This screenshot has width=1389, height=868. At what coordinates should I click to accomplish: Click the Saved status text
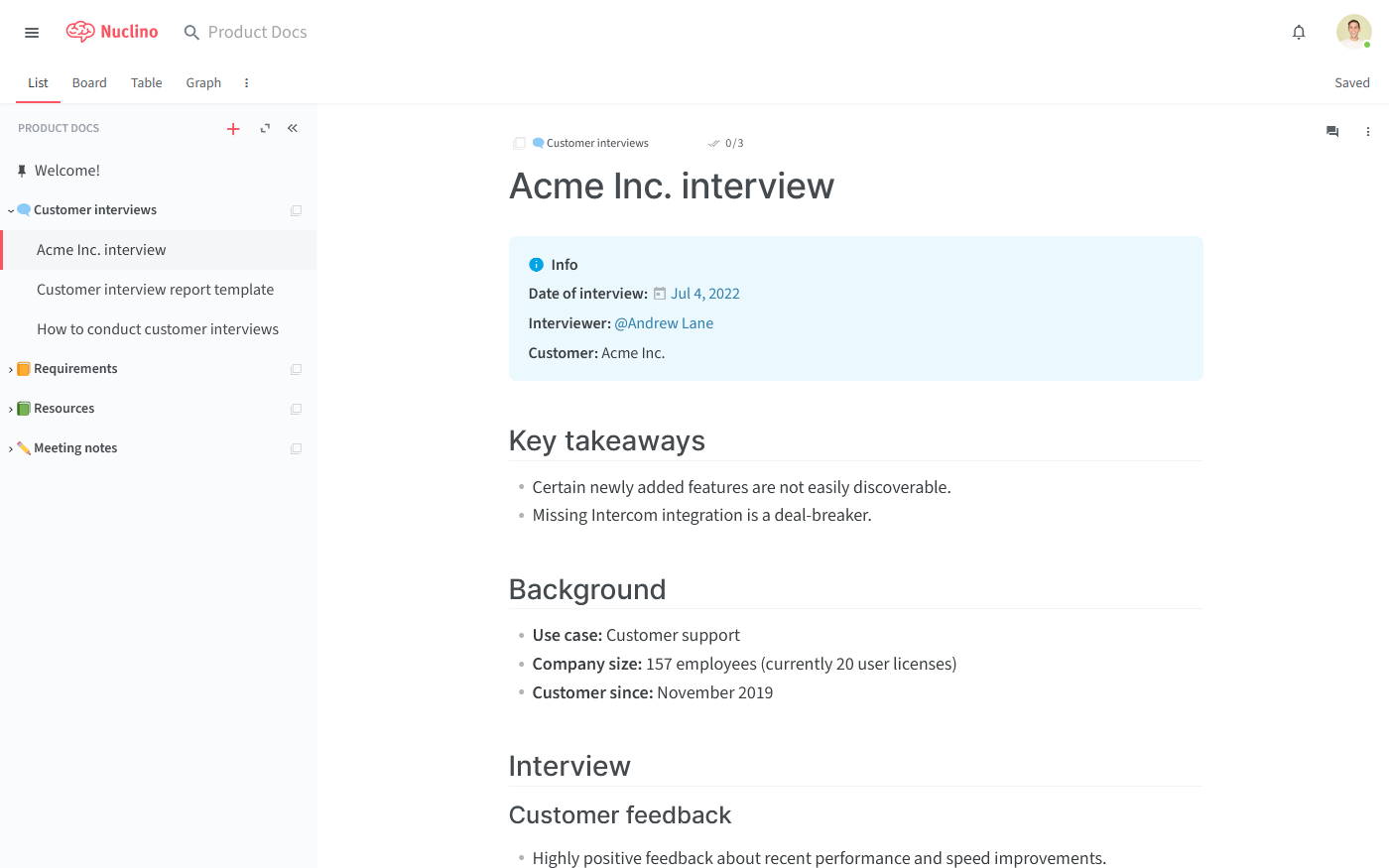point(1352,83)
